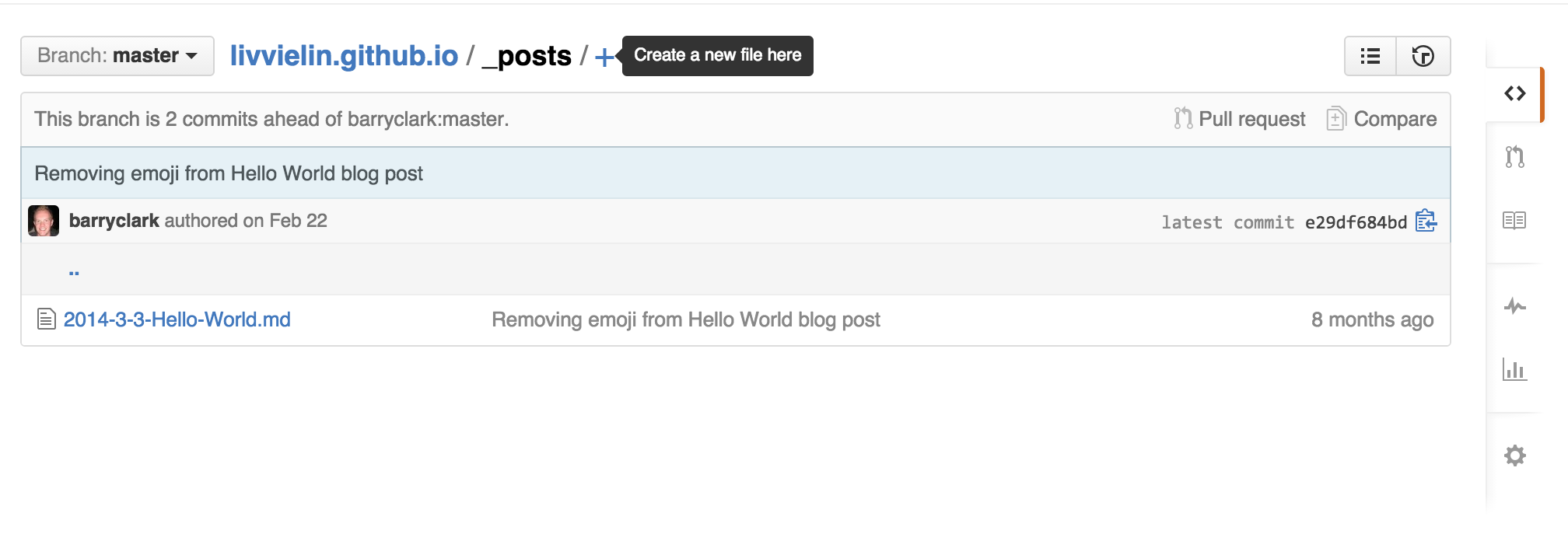Open Graphs bar chart sidebar icon
Screen dimensions: 1568x541
(1514, 369)
